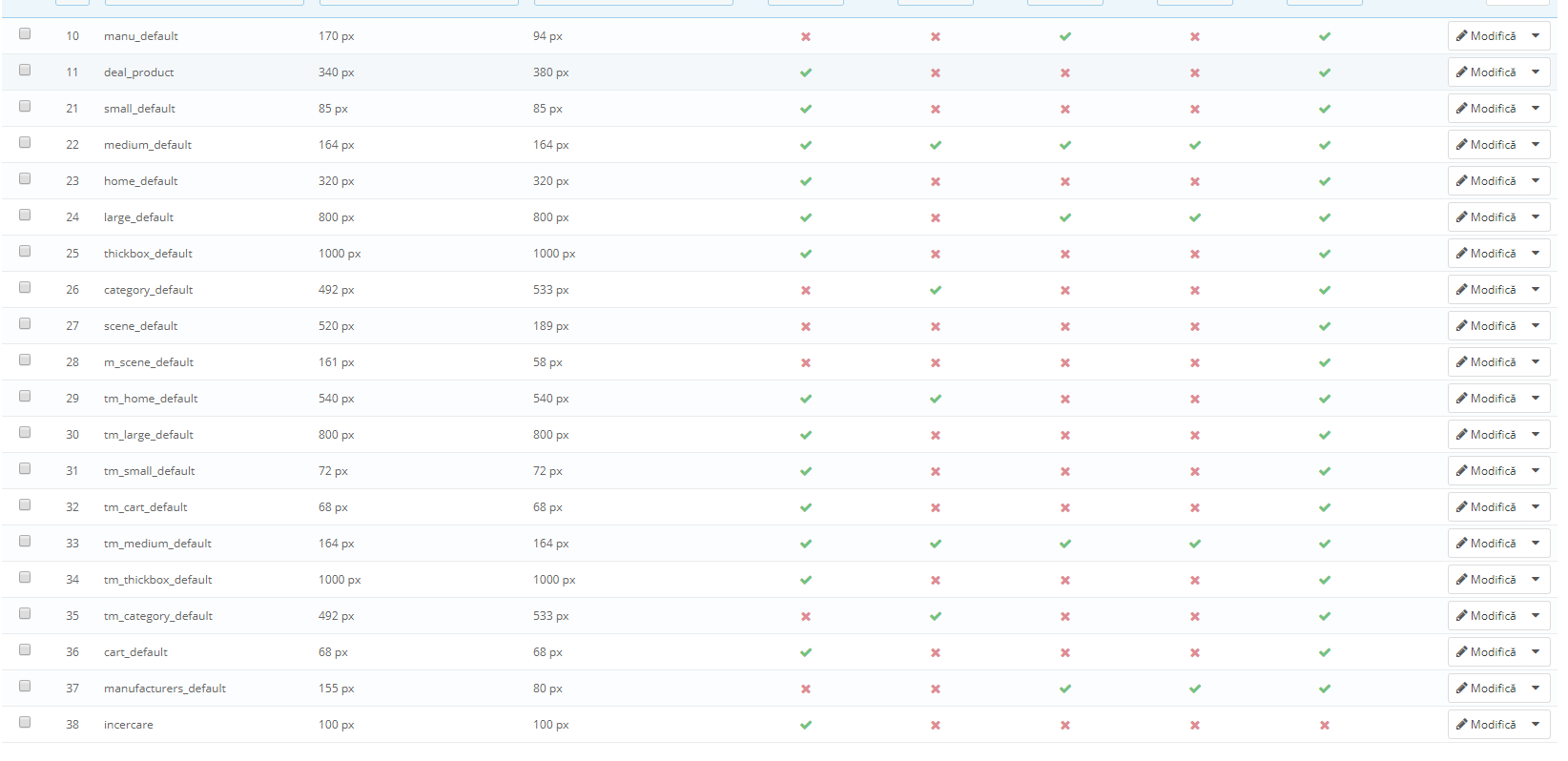Open the dropdown arrow for home_default row
The width and height of the screenshot is (1568, 761).
pos(1536,181)
